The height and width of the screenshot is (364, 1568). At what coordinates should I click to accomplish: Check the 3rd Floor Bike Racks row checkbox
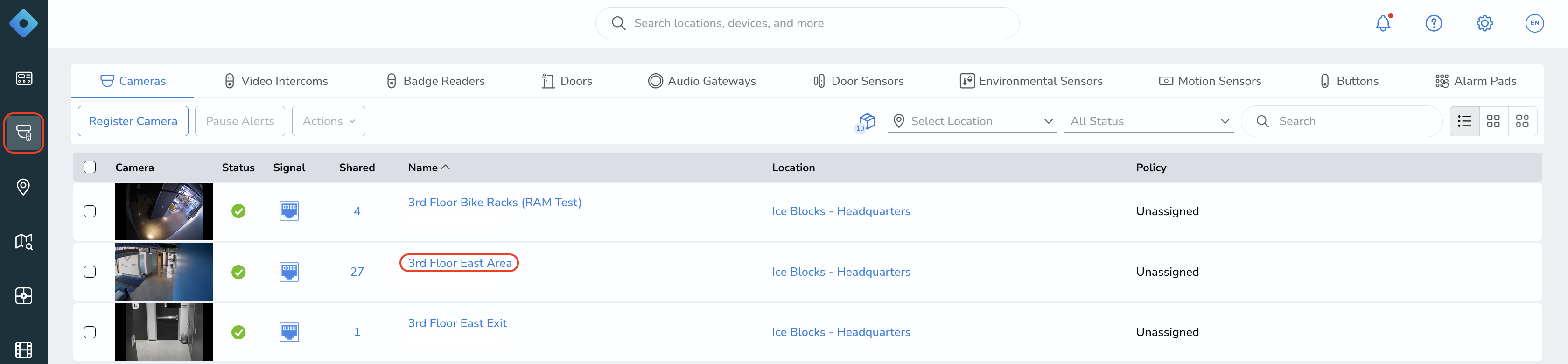click(90, 211)
